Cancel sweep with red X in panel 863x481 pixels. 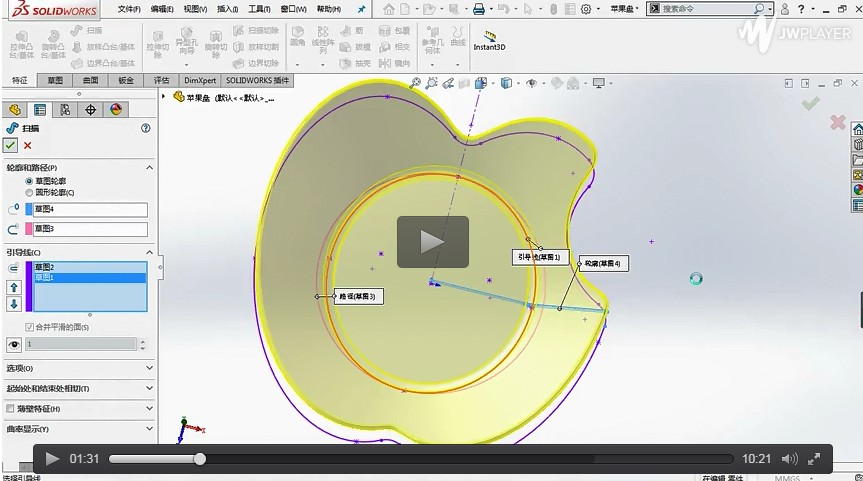tap(28, 146)
